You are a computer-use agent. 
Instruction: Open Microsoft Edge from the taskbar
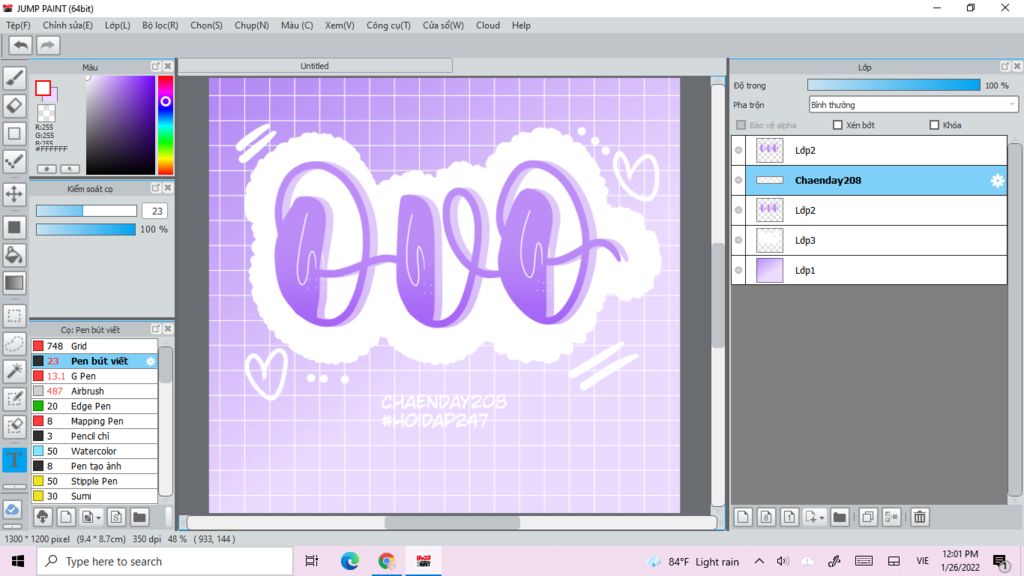point(349,561)
